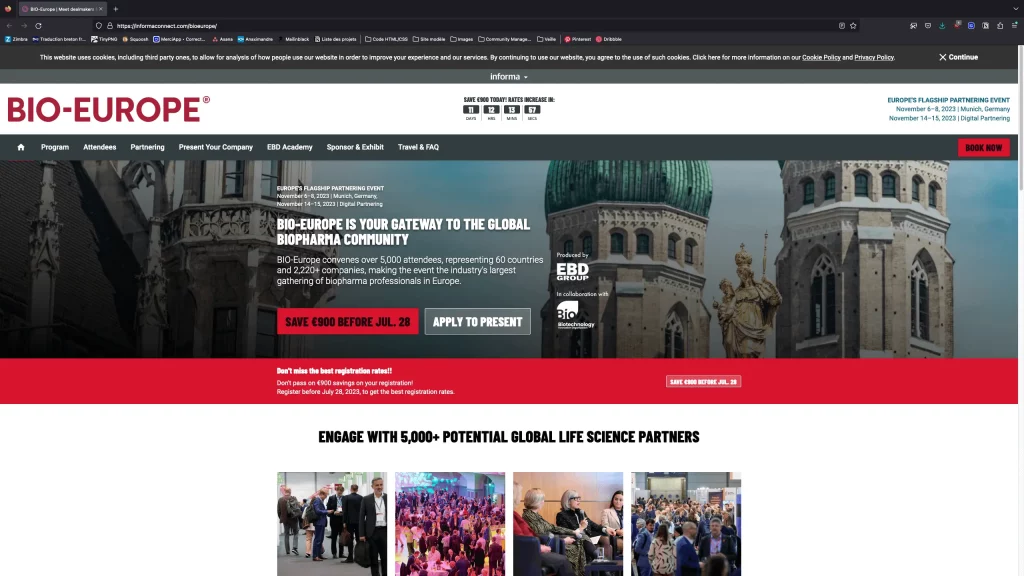This screenshot has width=1024, height=576.
Task: Open the Dribbble bookmark
Action: 609,39
